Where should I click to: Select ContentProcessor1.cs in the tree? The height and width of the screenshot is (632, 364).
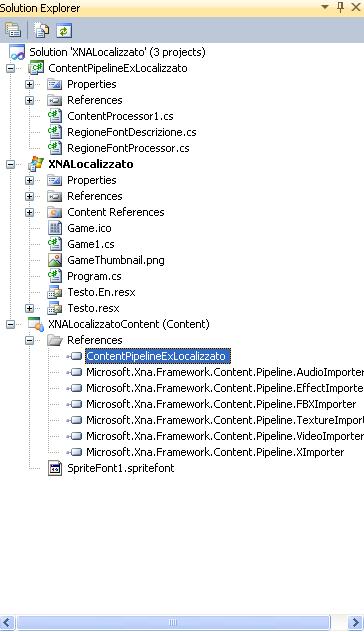[x=120, y=116]
